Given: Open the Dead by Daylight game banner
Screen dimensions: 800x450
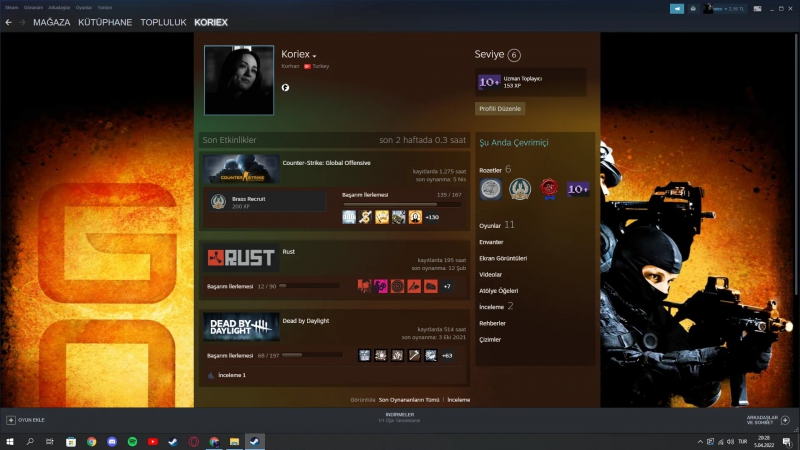Looking at the screenshot, I should click(241, 327).
